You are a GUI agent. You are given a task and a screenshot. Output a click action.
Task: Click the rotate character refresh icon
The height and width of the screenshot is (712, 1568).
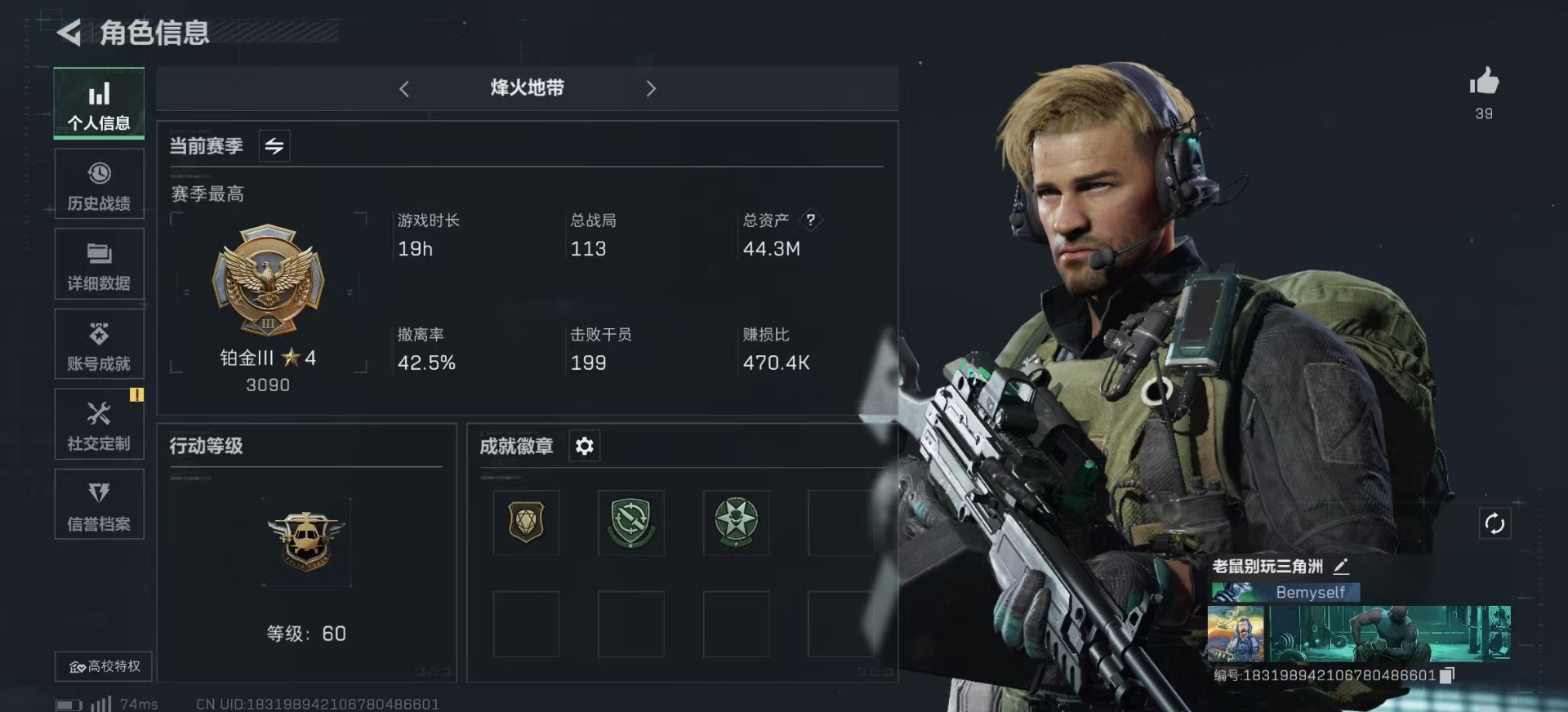click(x=1494, y=523)
